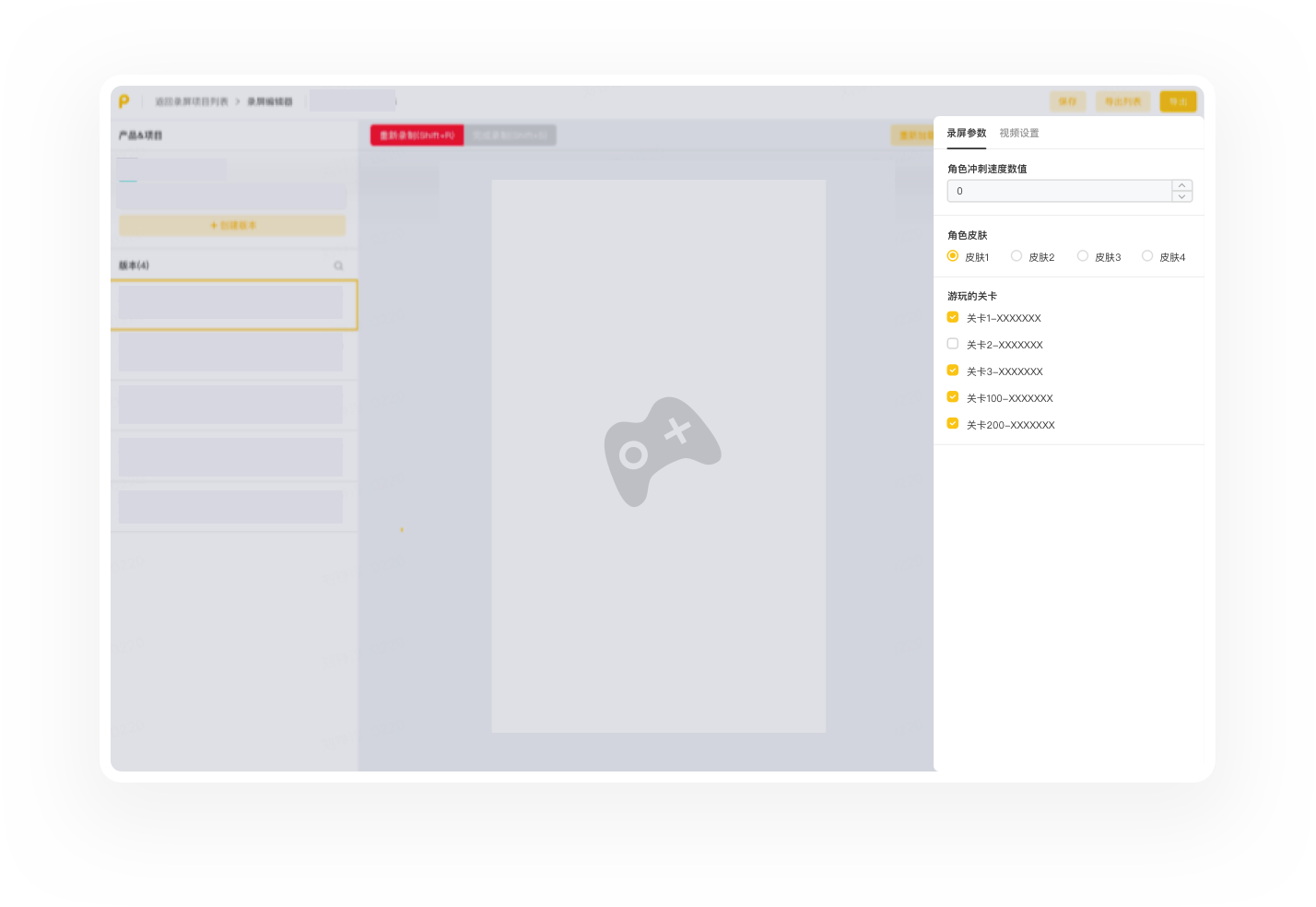The height and width of the screenshot is (907, 1316).
Task: Click the + 创建版本 button
Action: 232,225
